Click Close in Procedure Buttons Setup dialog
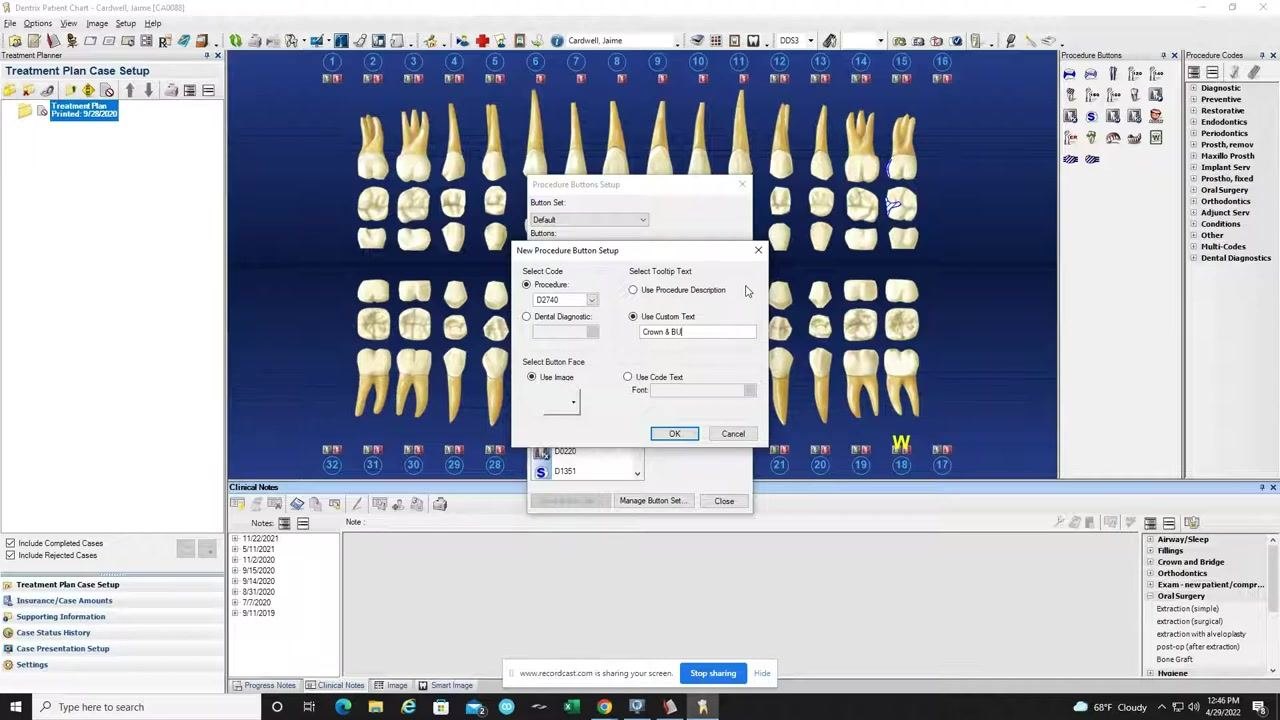Screen dimensions: 1280x720 (724, 501)
